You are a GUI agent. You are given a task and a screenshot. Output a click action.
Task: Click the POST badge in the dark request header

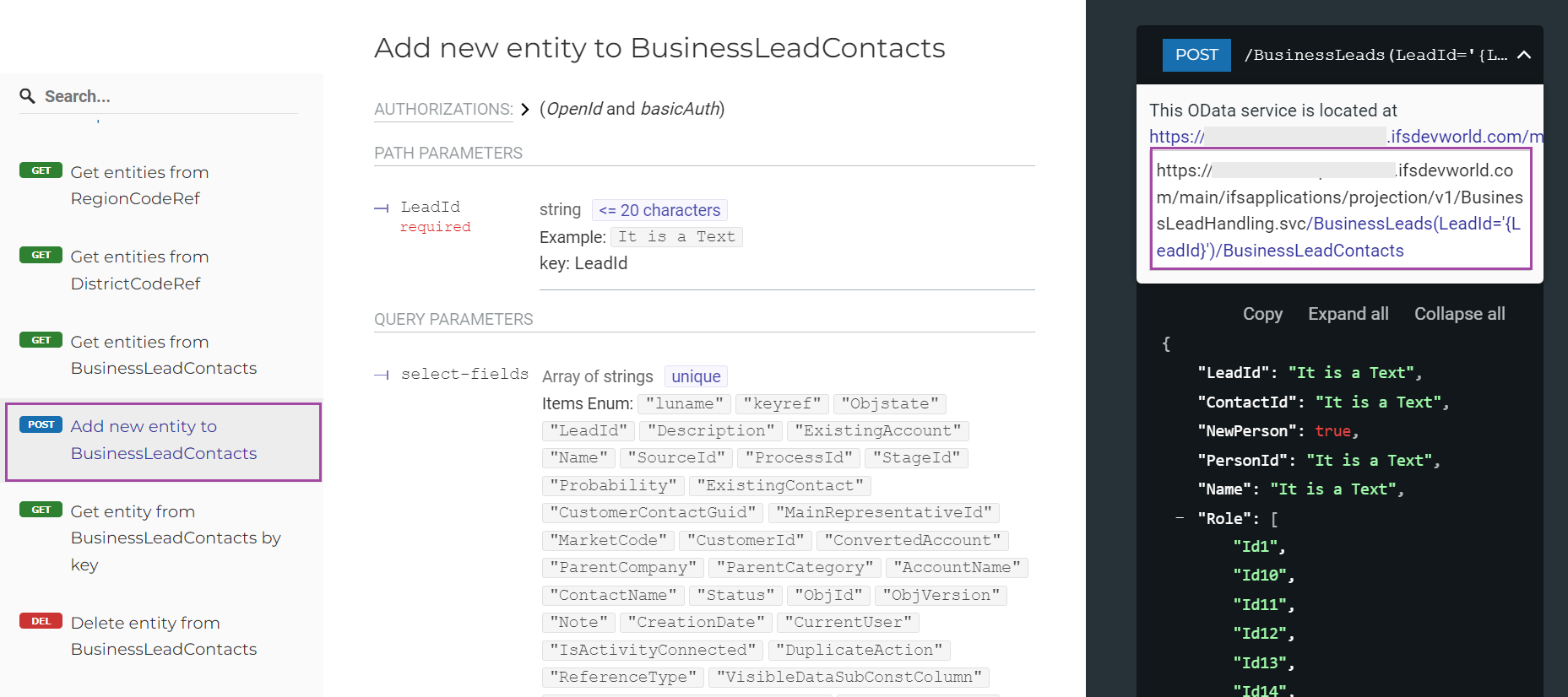(1196, 54)
